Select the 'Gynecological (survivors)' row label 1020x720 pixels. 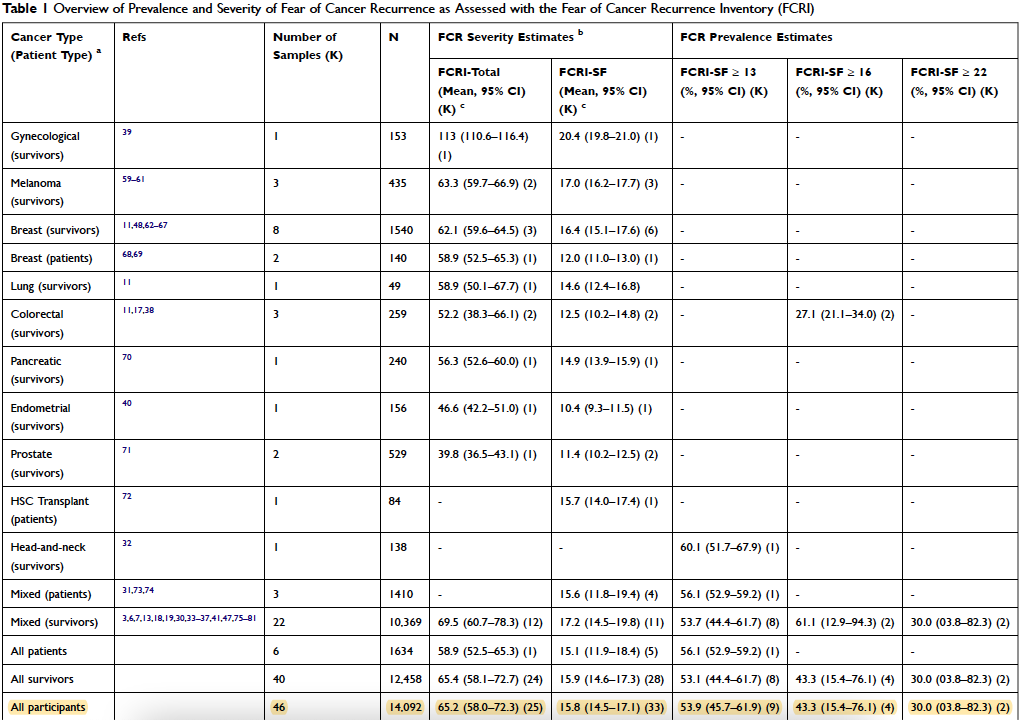pyautogui.click(x=45, y=146)
